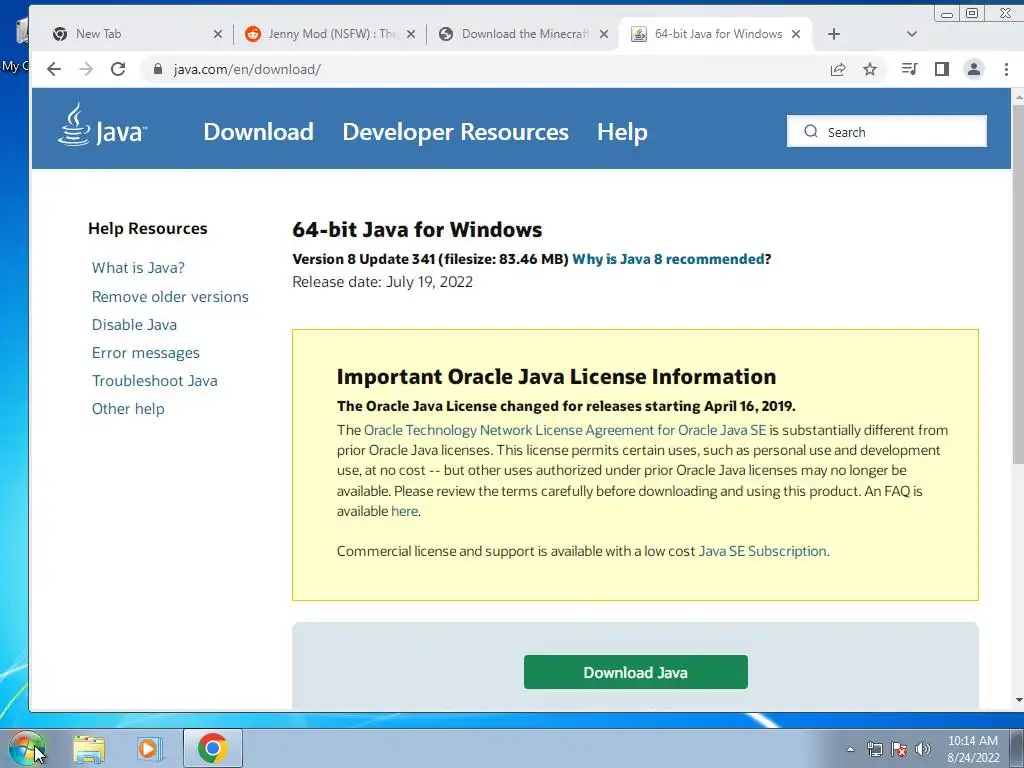The image size is (1024, 768).
Task: Click the green Download Java button
Action: 635,672
